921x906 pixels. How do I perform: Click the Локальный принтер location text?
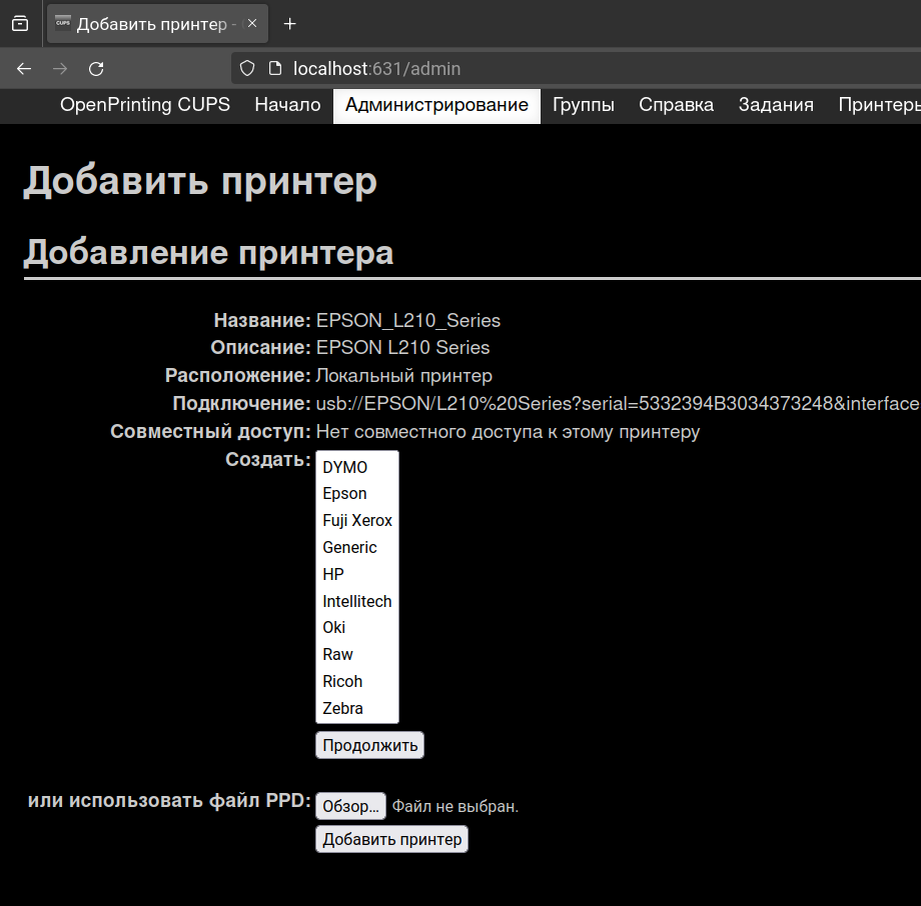404,376
